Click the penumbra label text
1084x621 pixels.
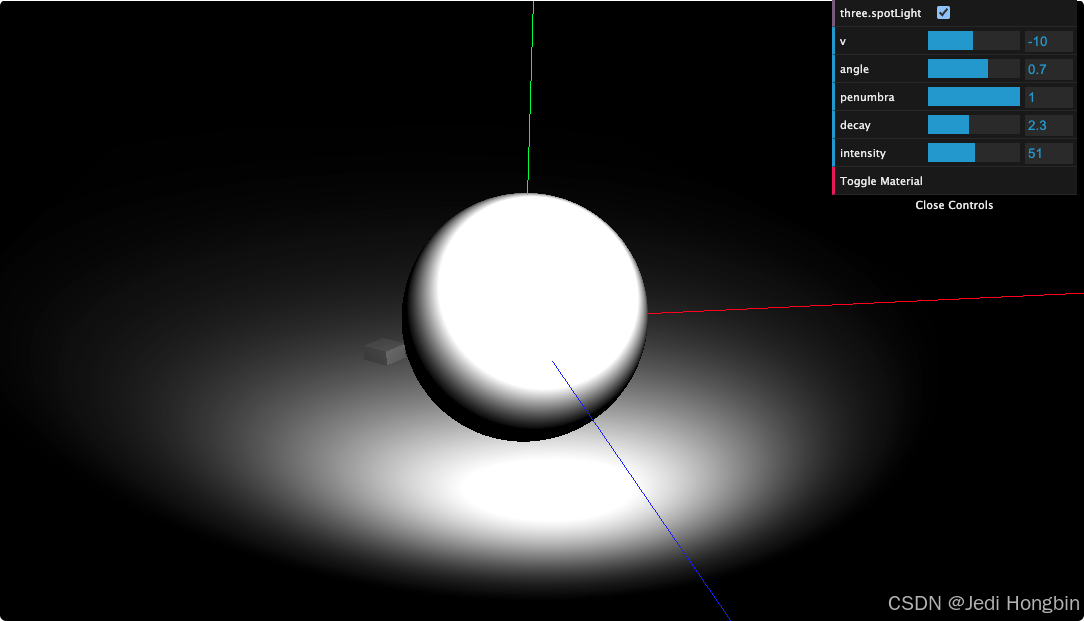pos(867,98)
